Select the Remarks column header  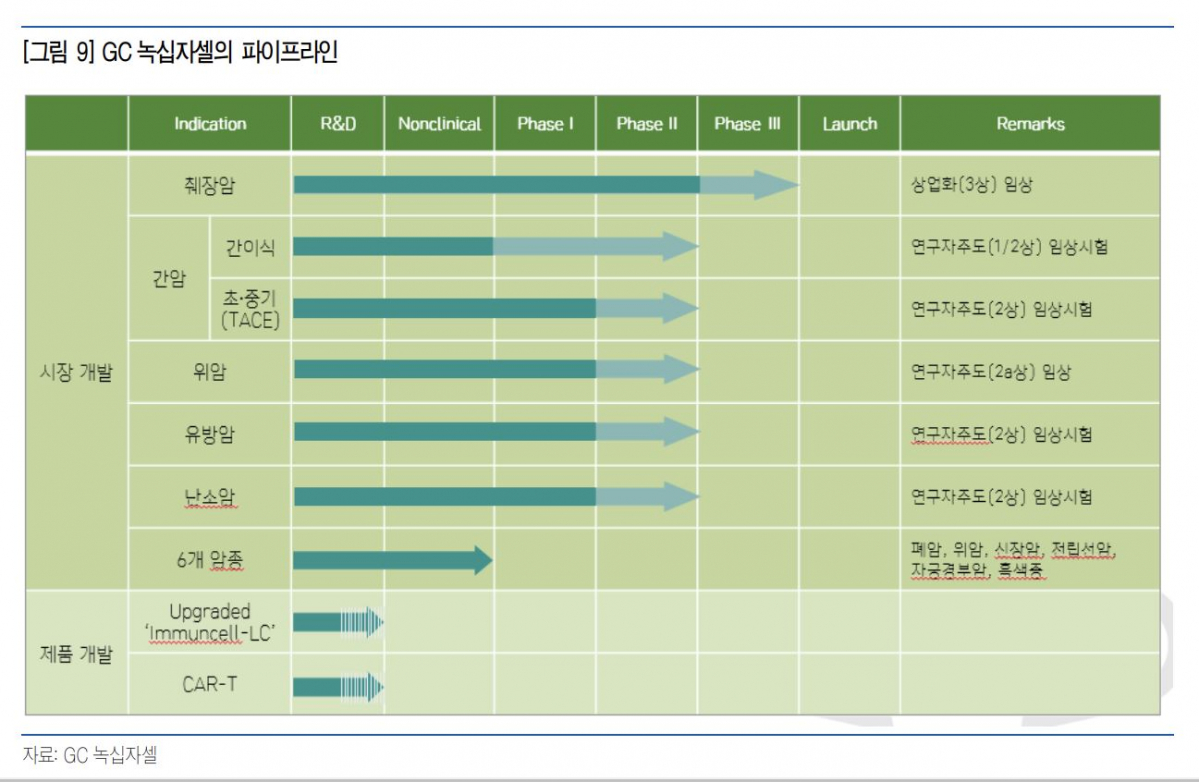click(1030, 124)
